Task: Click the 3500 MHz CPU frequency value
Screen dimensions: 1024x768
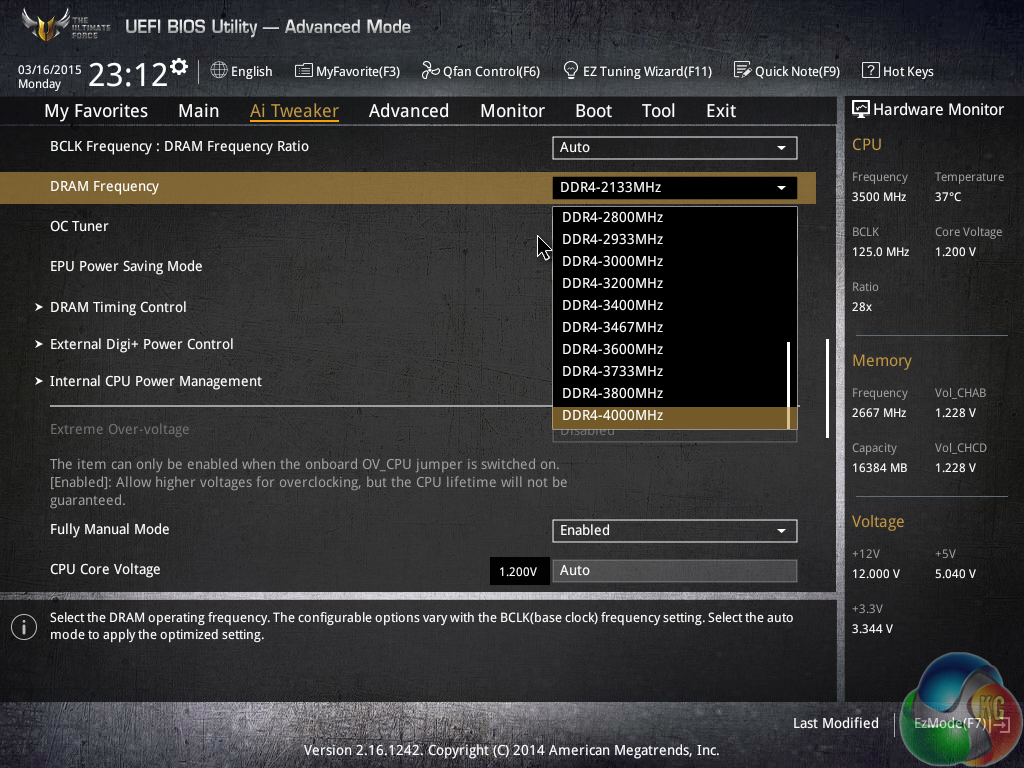Action: click(879, 197)
